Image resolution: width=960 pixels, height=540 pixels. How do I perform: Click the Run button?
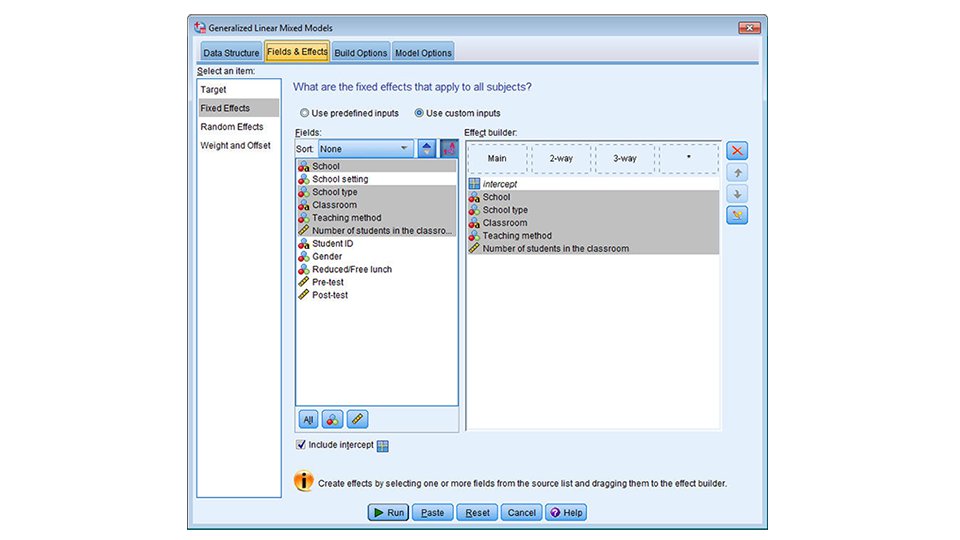point(388,512)
